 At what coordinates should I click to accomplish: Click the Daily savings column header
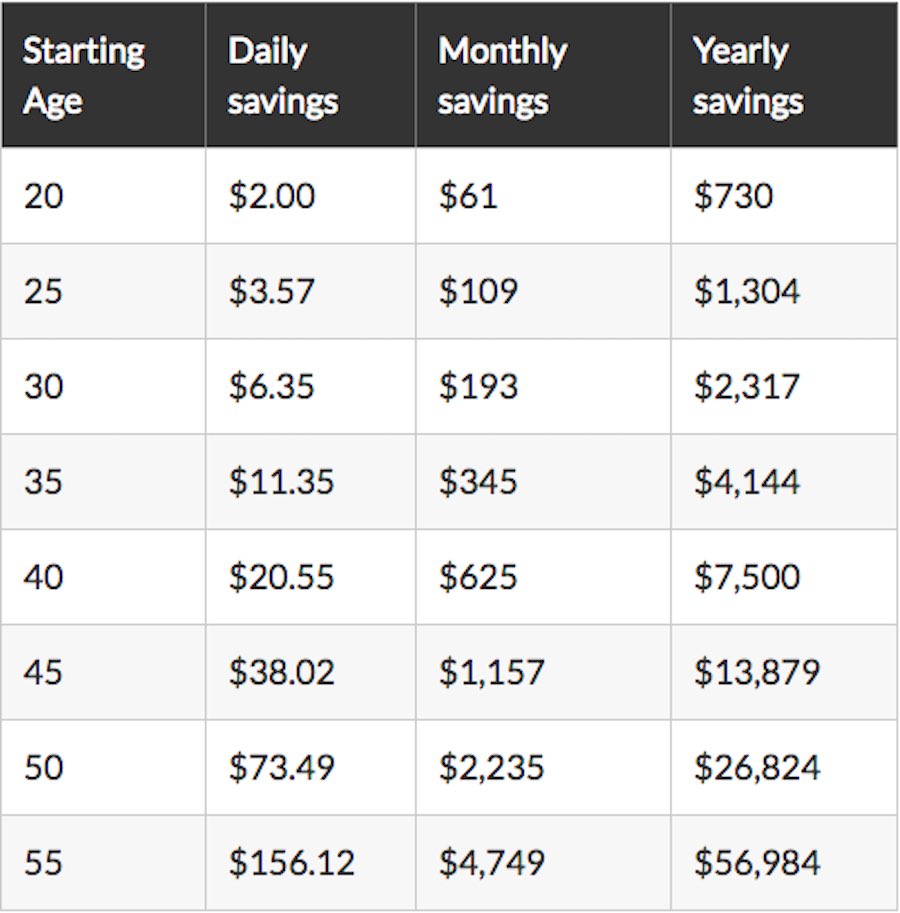coord(283,76)
